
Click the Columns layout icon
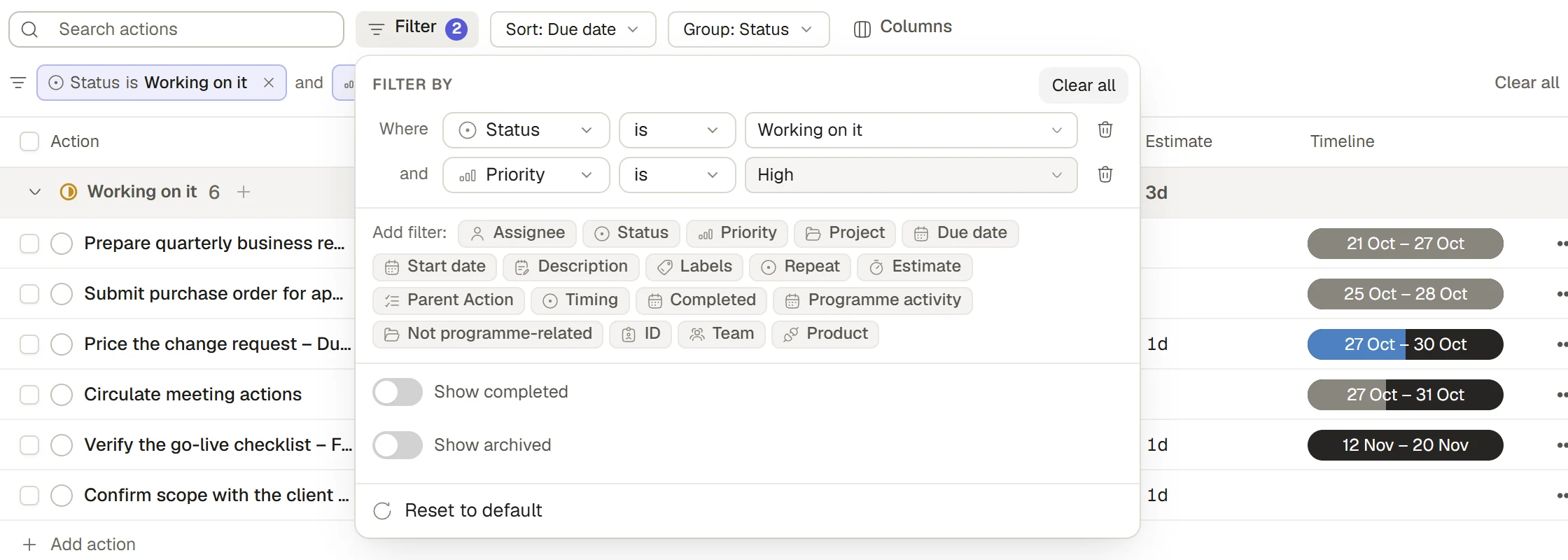click(x=862, y=29)
